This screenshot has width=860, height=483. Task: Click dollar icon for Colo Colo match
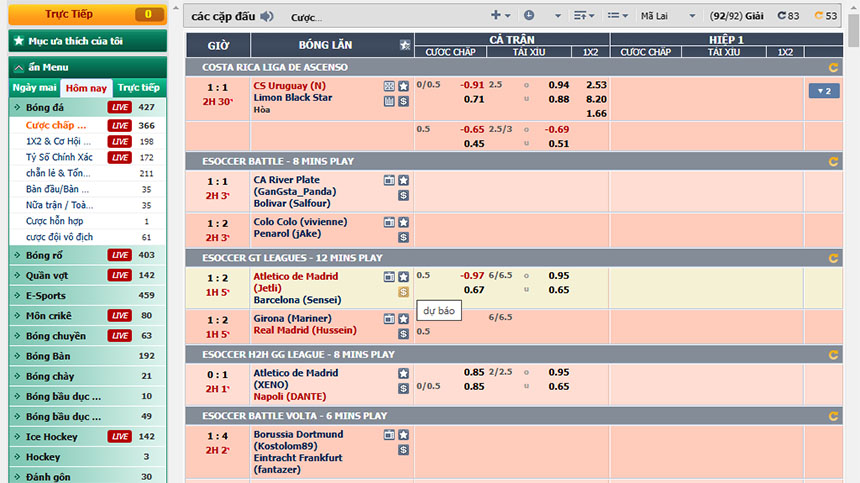click(x=404, y=237)
